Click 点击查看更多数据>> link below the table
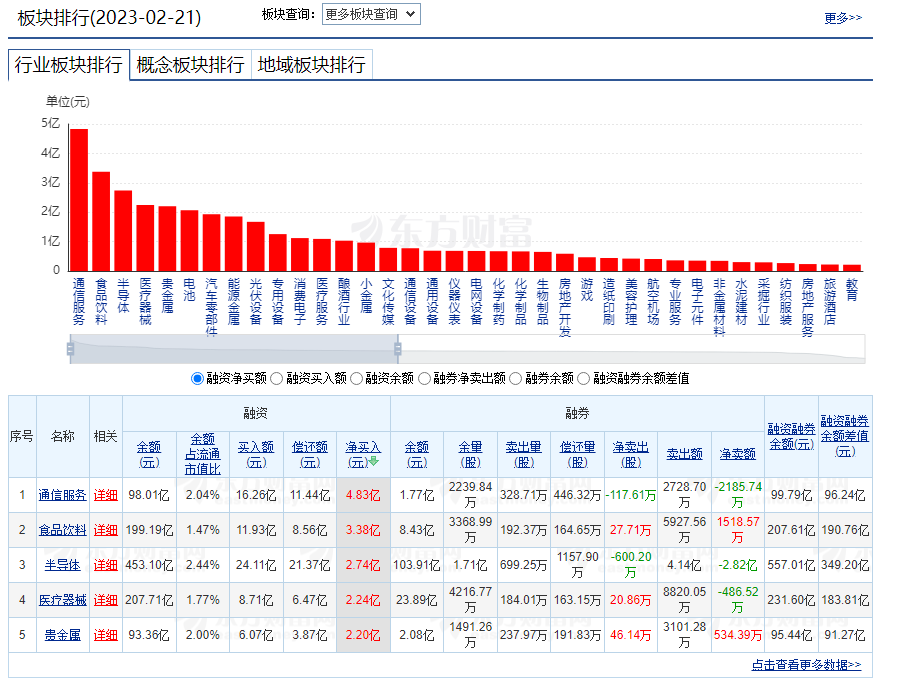The image size is (902, 684). click(x=806, y=665)
